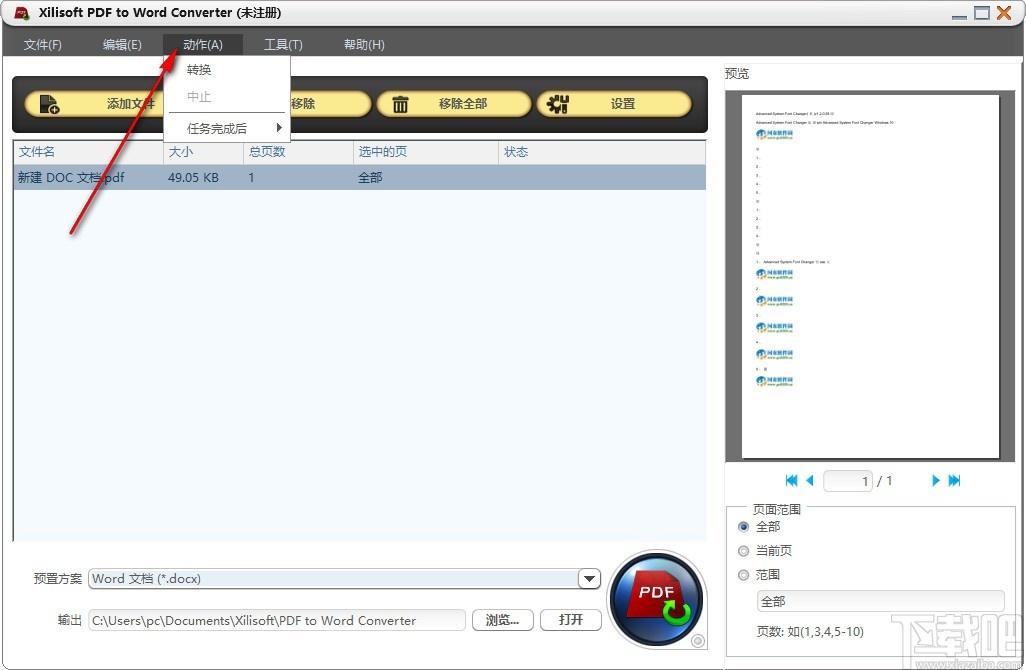Click the 状态 column header
The image size is (1026, 670).
[602, 152]
